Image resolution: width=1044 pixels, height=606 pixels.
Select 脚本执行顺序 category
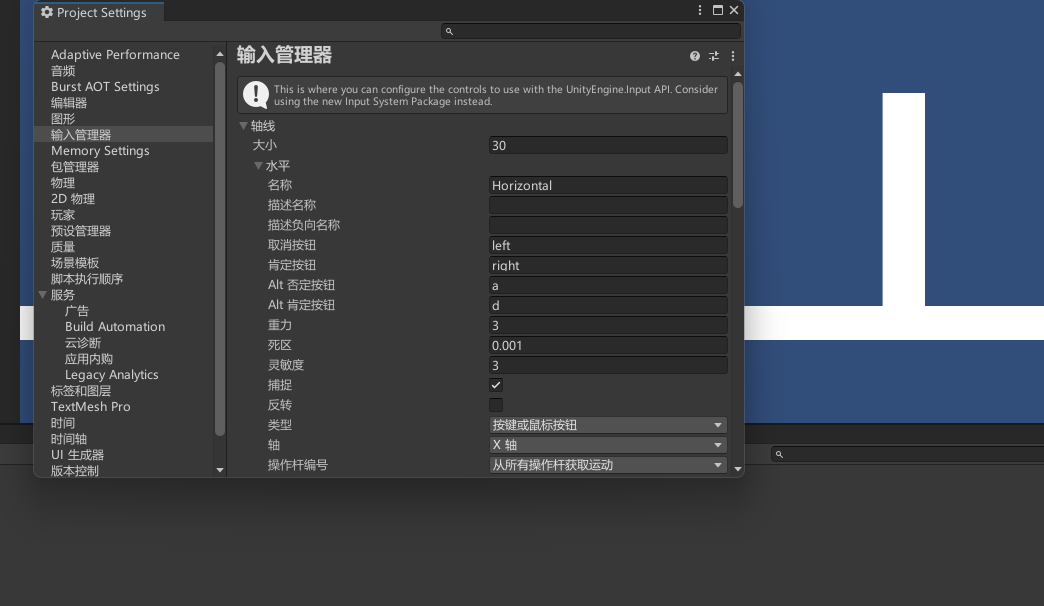click(87, 278)
